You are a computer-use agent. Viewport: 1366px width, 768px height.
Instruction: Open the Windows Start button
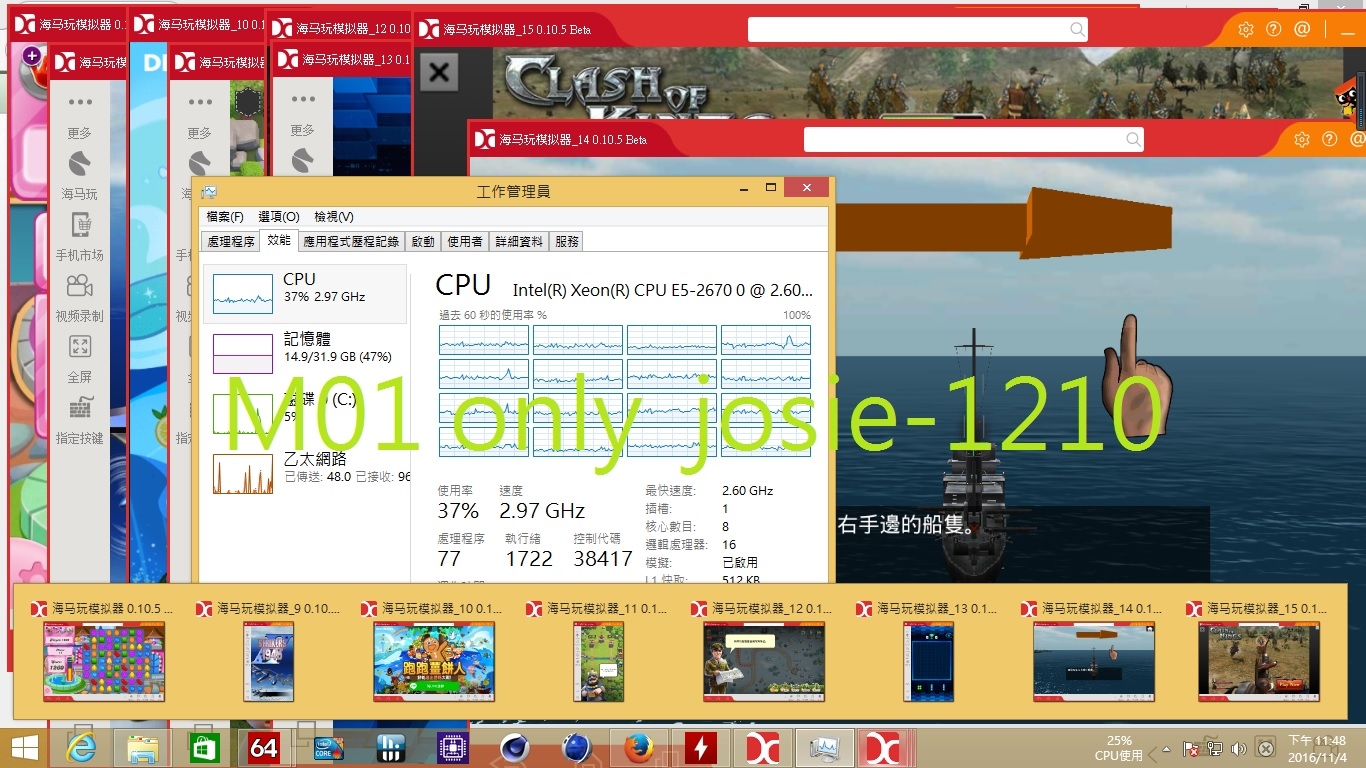(x=24, y=748)
